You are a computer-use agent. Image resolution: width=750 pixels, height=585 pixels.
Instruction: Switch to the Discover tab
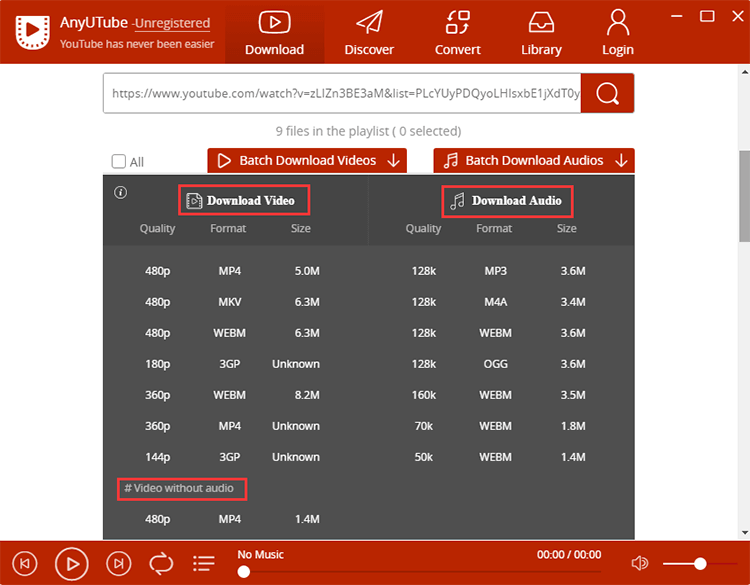click(x=369, y=33)
